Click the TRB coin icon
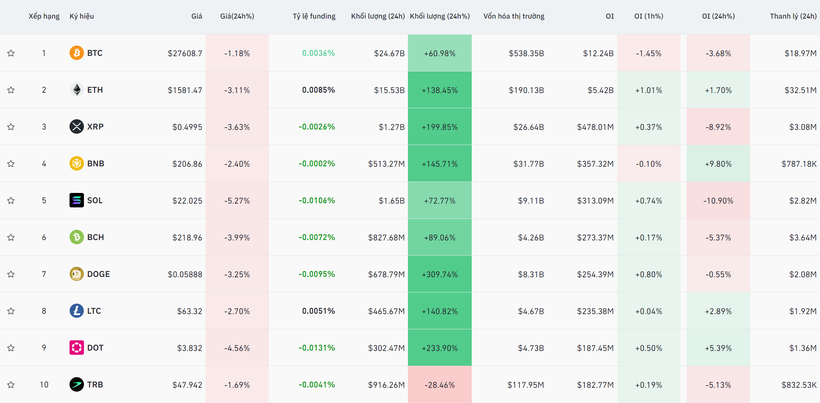This screenshot has width=820, height=403. pyautogui.click(x=76, y=385)
